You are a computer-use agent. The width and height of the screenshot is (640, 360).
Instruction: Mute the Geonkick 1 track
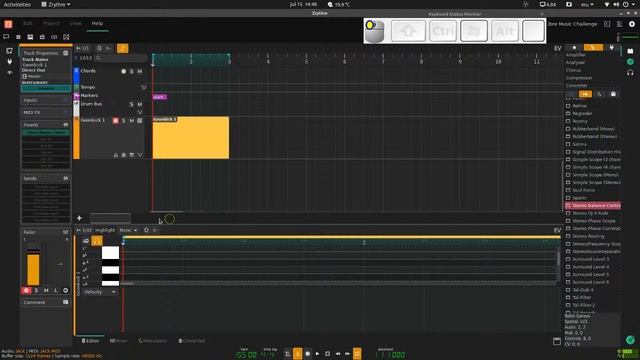click(131, 121)
